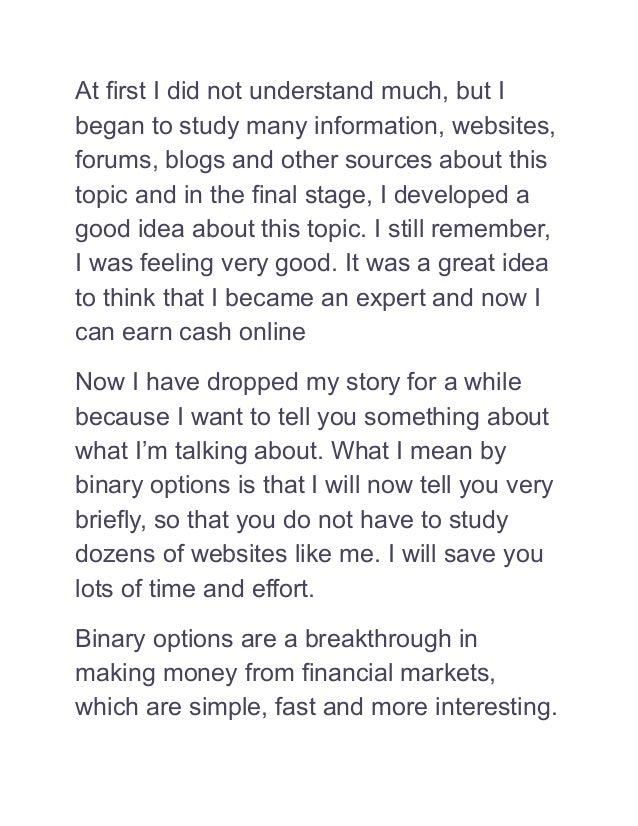
Task: Click the word "dropped" in second paragraph
Action: 252,384
